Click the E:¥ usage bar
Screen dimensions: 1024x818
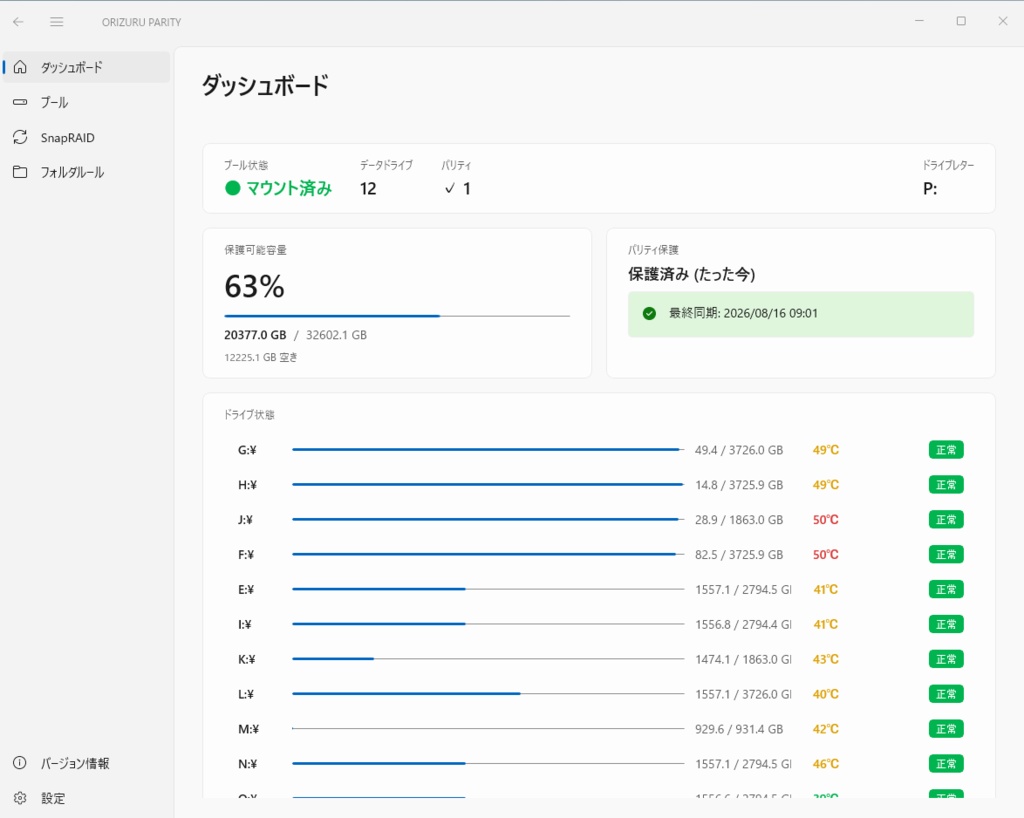488,589
